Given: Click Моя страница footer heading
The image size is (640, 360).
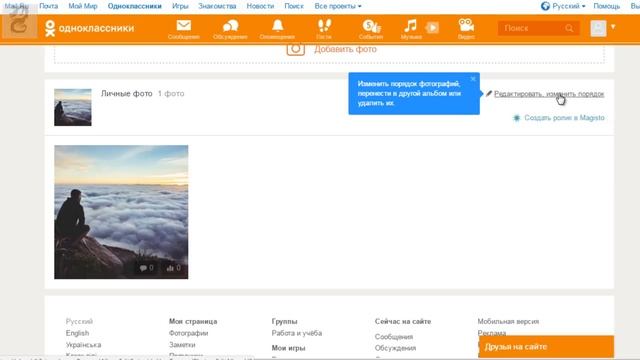Looking at the screenshot, I should 193,322.
